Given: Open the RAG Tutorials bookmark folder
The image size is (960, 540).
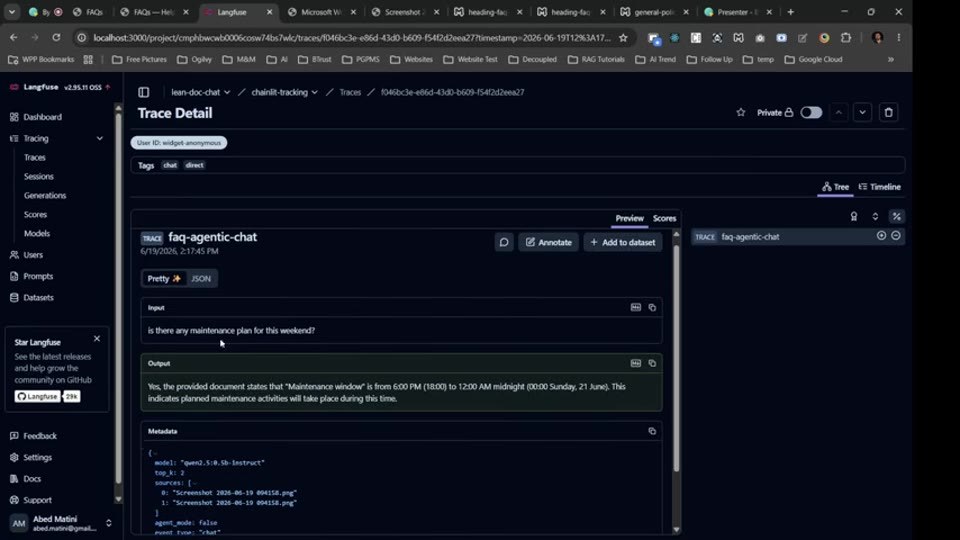Looking at the screenshot, I should pos(596,59).
